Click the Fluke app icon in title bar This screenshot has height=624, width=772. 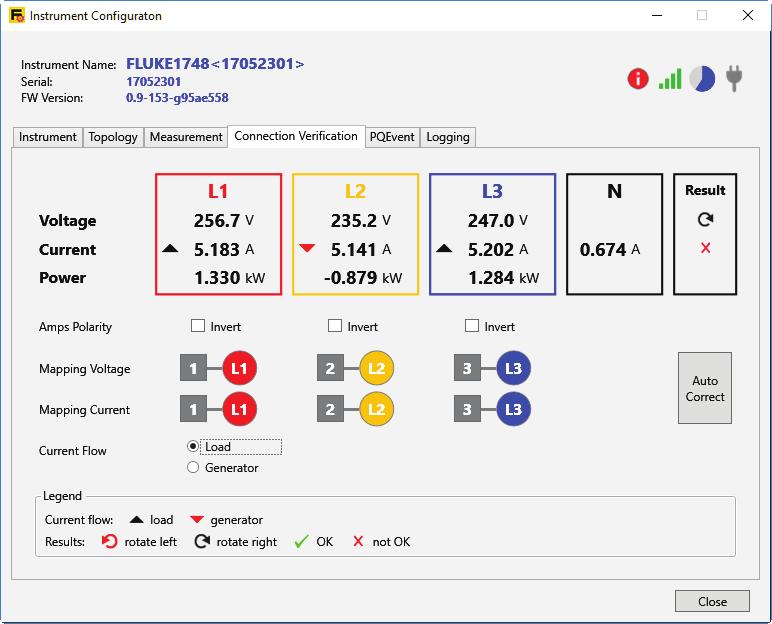click(17, 15)
